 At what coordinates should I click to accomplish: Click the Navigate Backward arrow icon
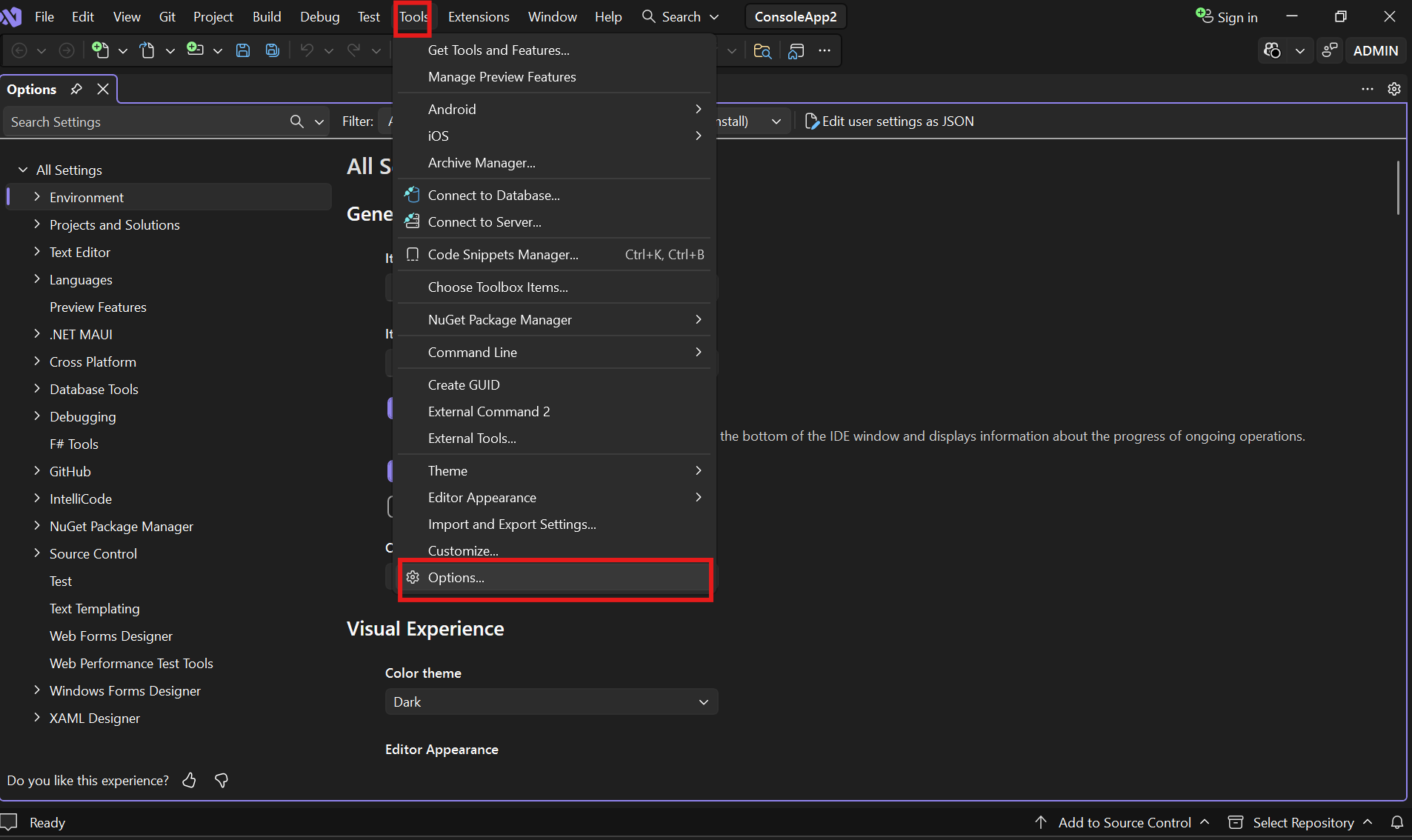coord(20,50)
